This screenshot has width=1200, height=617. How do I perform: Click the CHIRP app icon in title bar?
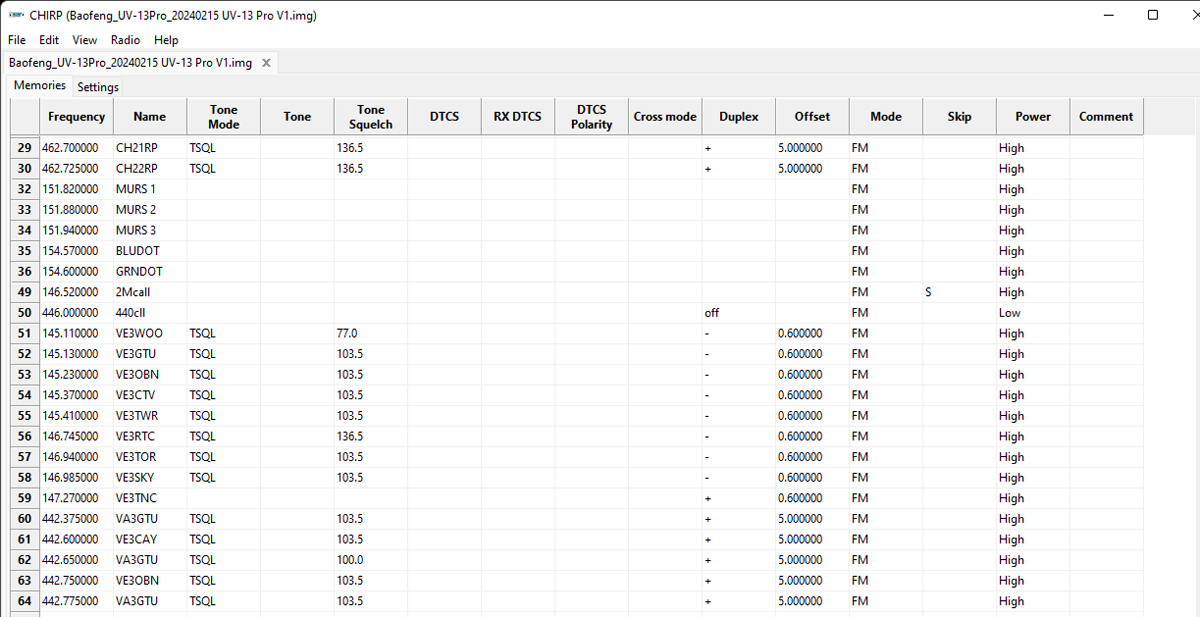click(17, 16)
